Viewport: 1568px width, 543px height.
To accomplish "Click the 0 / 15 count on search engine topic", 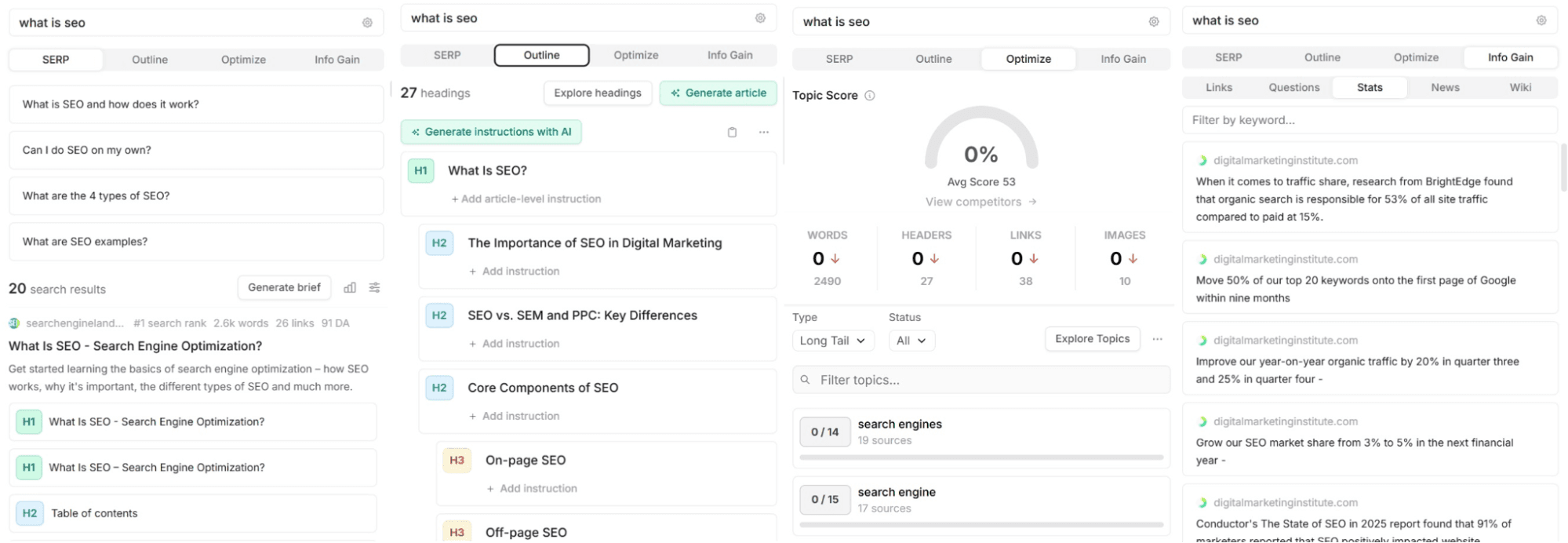I will pyautogui.click(x=825, y=500).
